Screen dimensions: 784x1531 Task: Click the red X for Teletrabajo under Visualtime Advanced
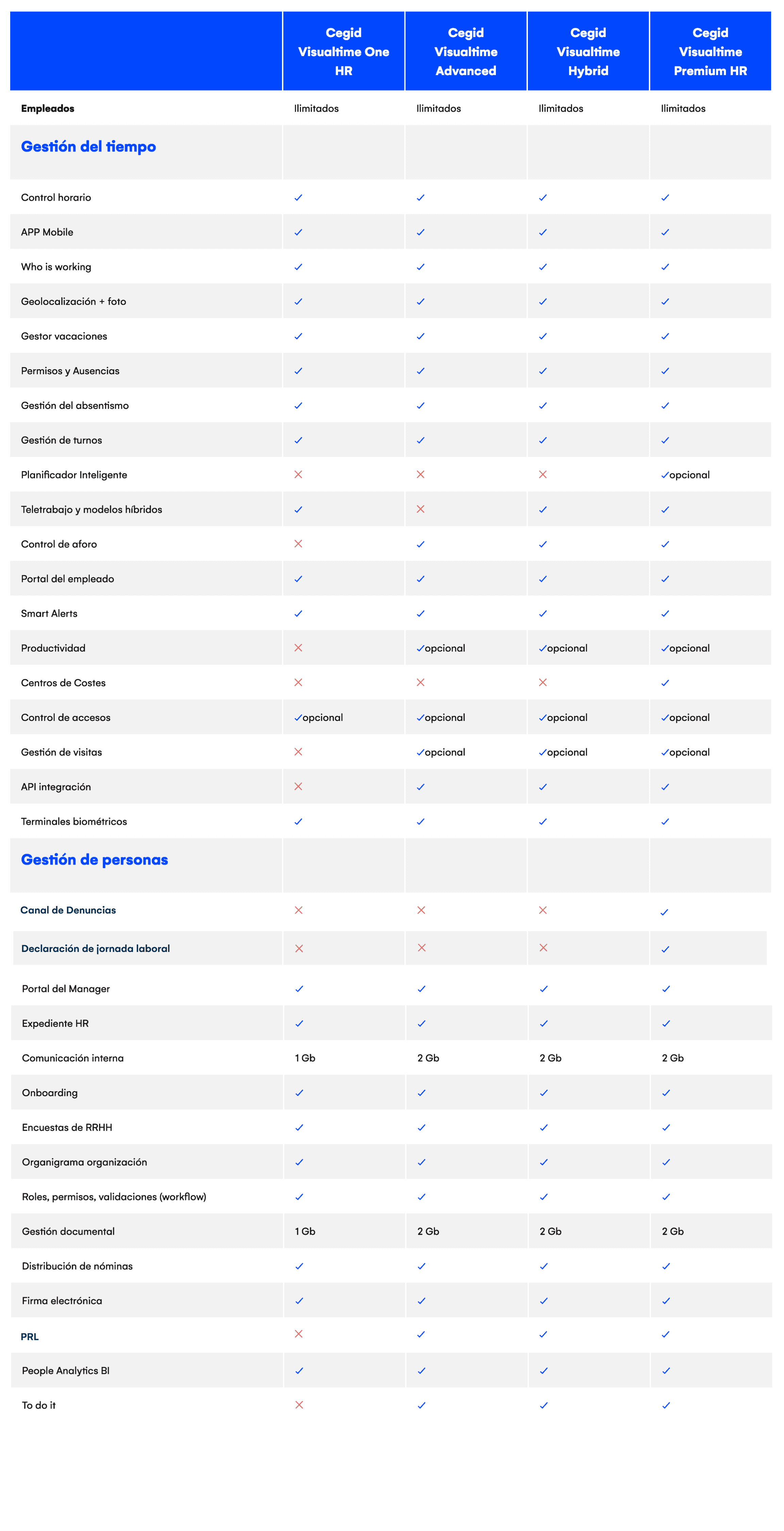pyautogui.click(x=420, y=509)
